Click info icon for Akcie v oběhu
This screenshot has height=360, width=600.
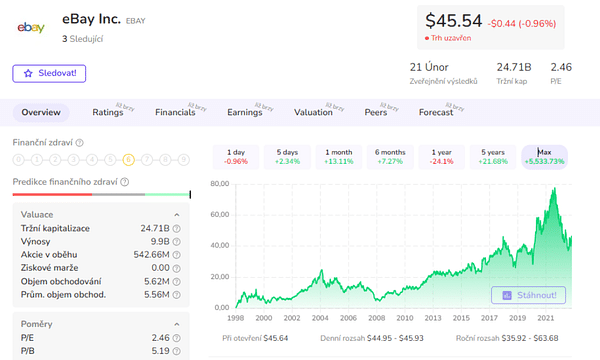point(176,255)
